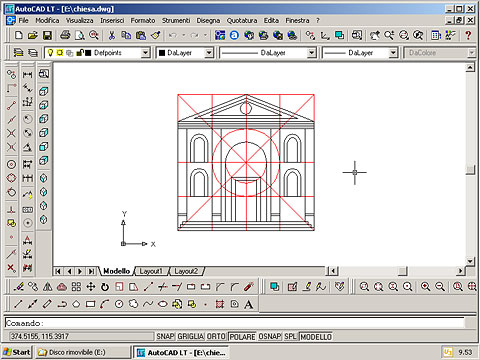The width and height of the screenshot is (480, 360).
Task: Choose the Rectangle tool in the Draw toolbar
Action: point(90,304)
